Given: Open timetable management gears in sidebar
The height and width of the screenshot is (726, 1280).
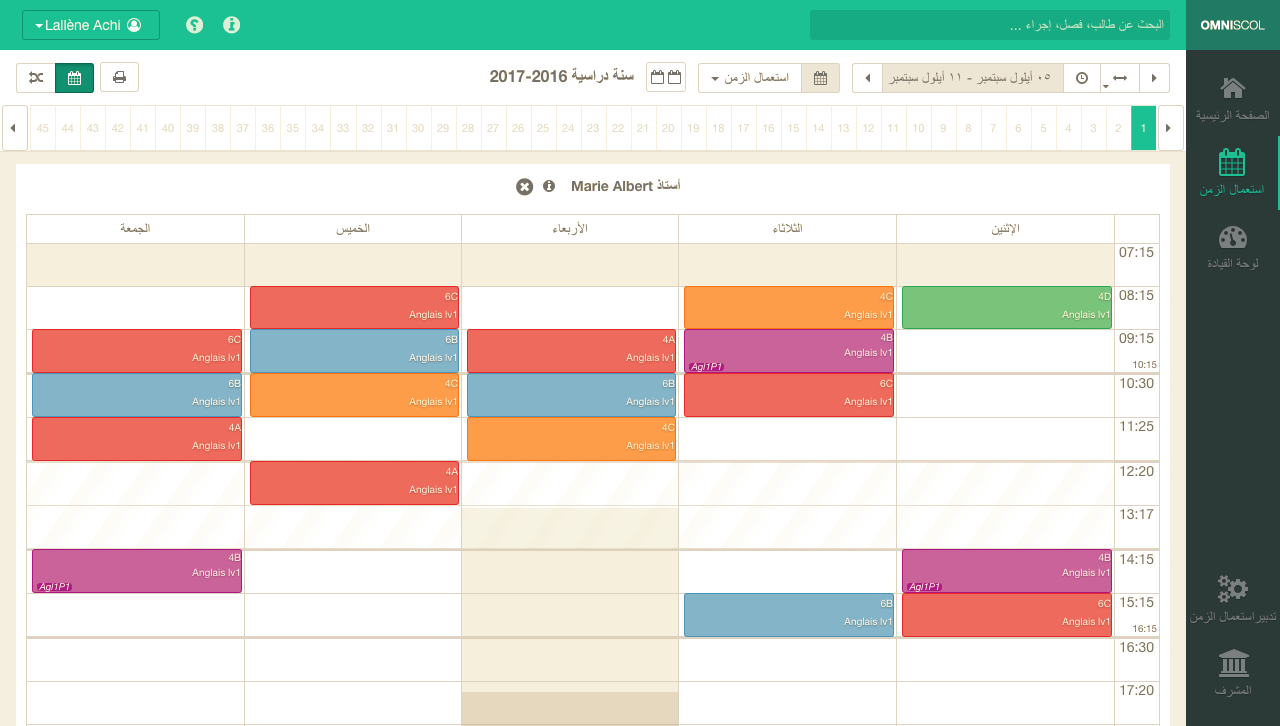Looking at the screenshot, I should [x=1233, y=589].
